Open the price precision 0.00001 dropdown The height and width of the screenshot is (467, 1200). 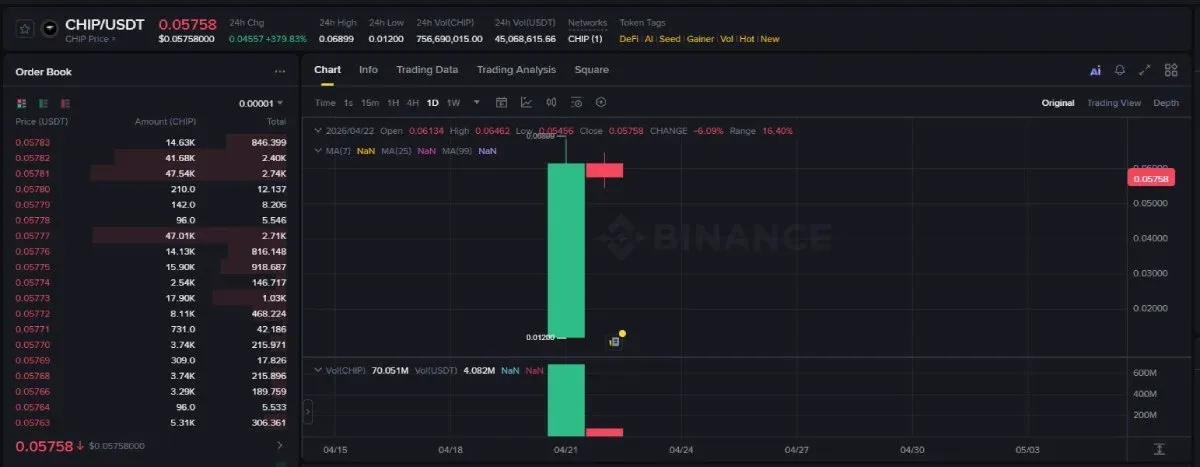click(x=261, y=103)
